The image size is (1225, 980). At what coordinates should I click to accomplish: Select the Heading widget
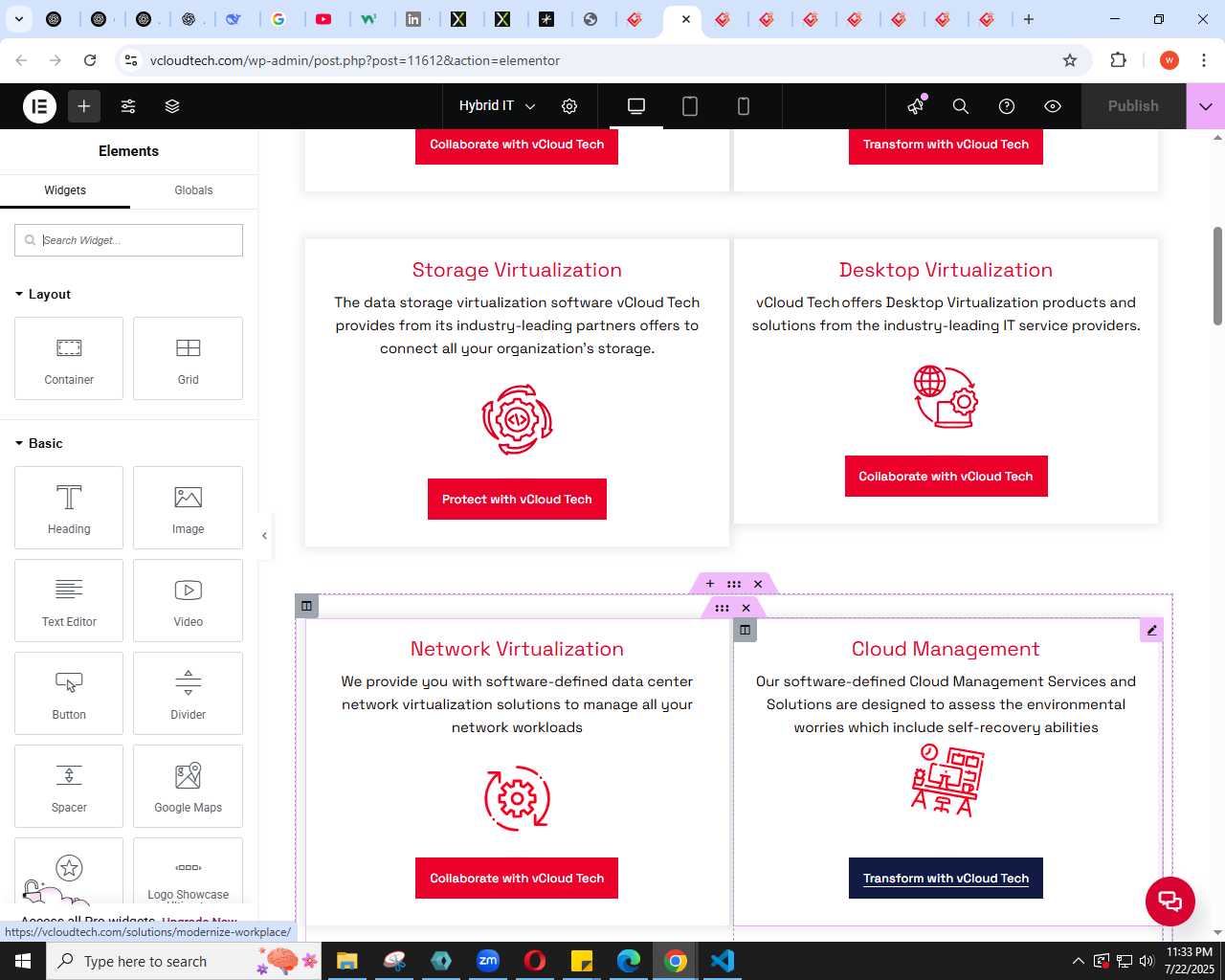pyautogui.click(x=69, y=507)
